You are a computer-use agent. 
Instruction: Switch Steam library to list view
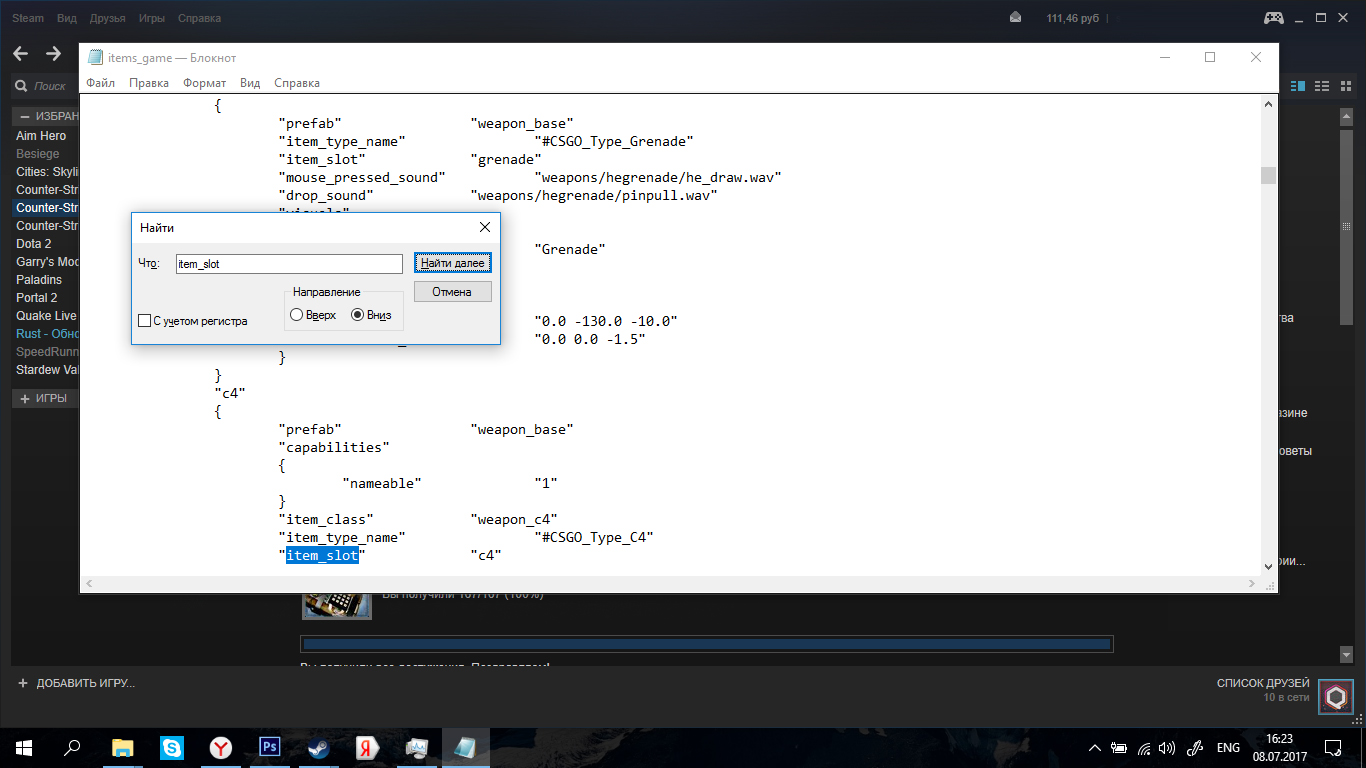click(1321, 86)
